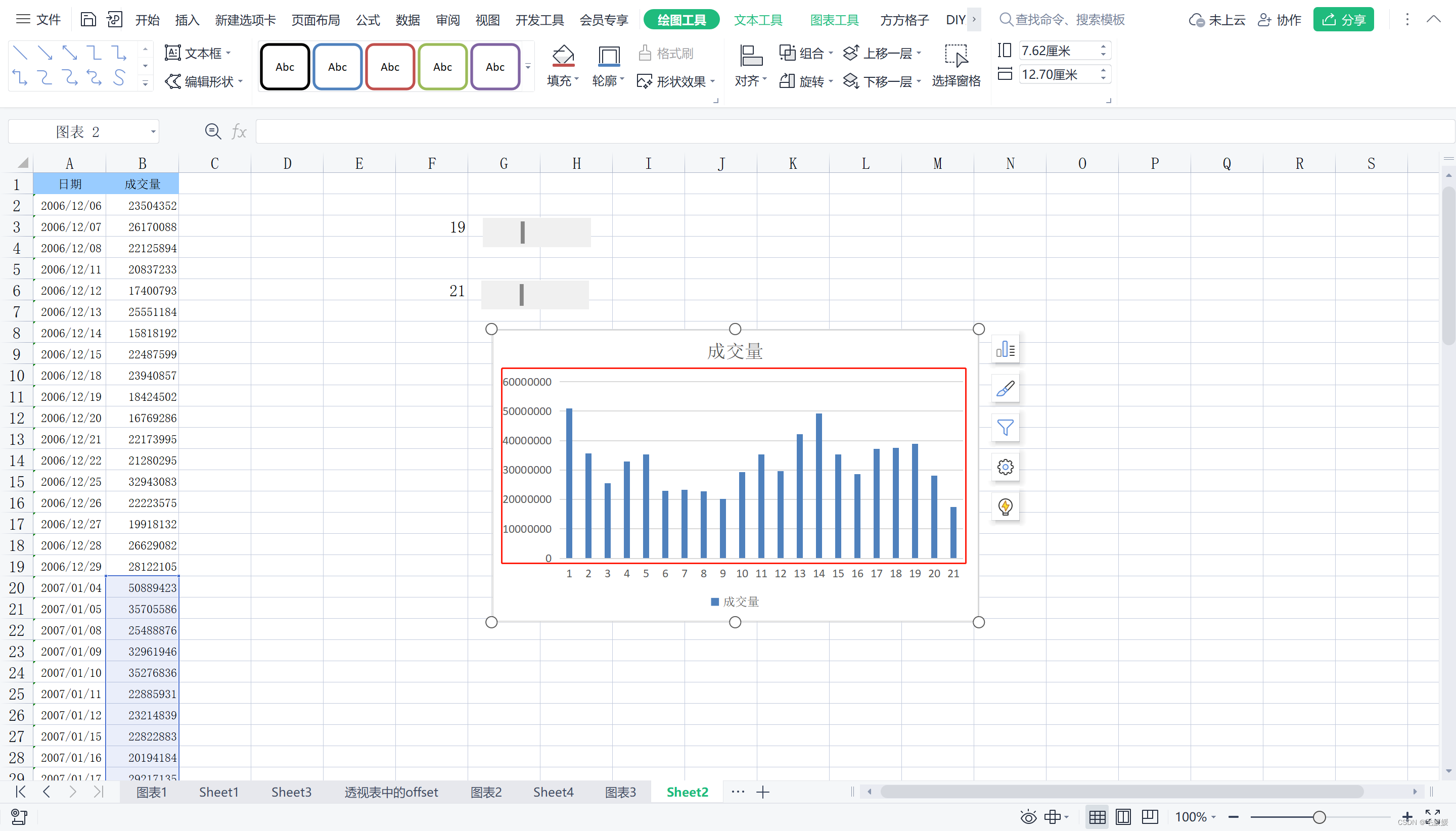Open chart style brush button
The image size is (1456, 831).
[x=1005, y=389]
